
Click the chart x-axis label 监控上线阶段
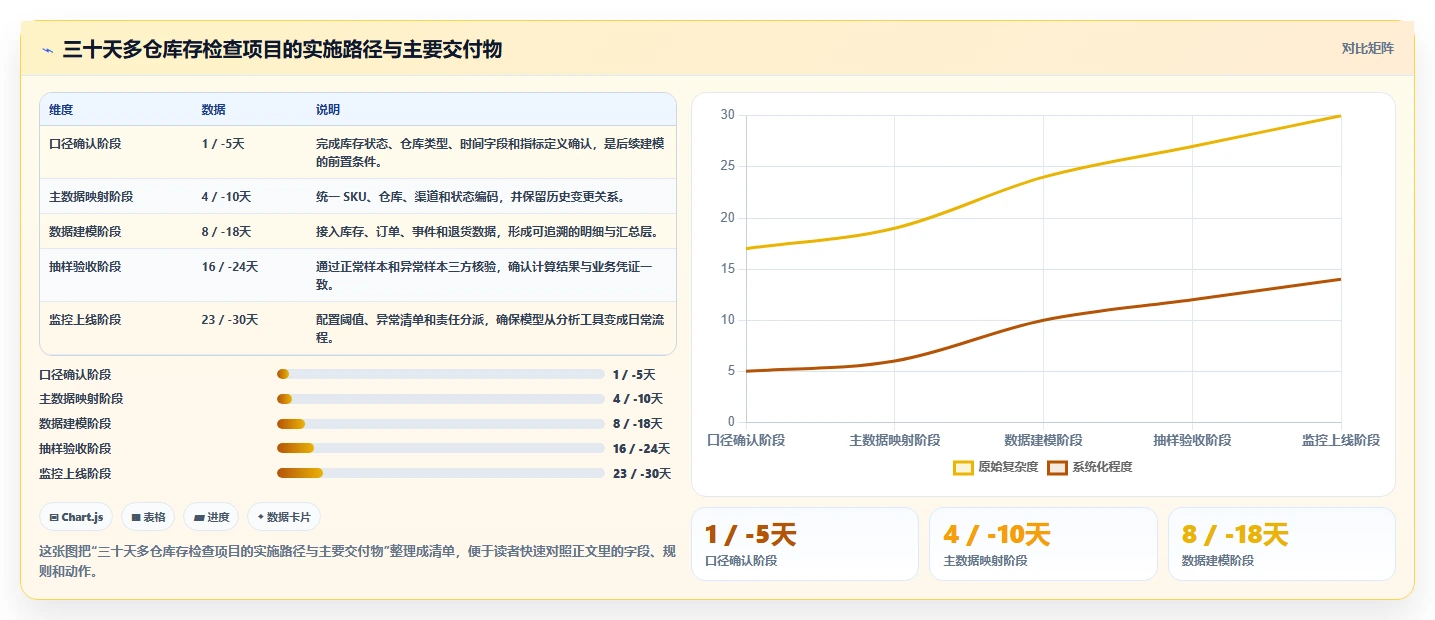click(1341, 440)
